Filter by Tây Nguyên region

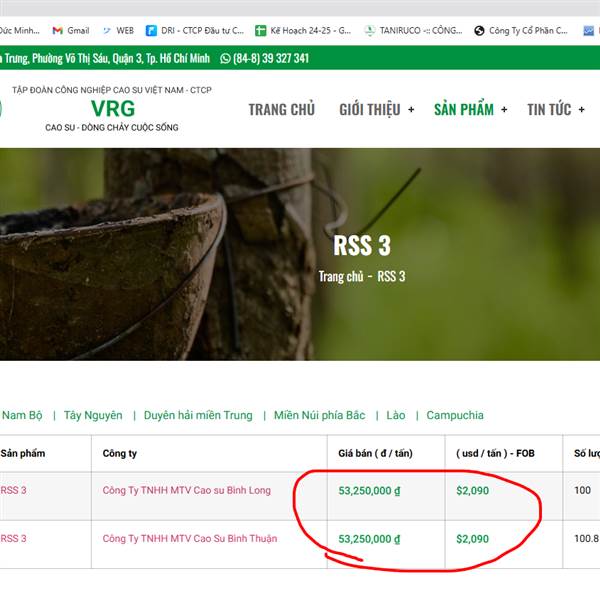tap(93, 415)
